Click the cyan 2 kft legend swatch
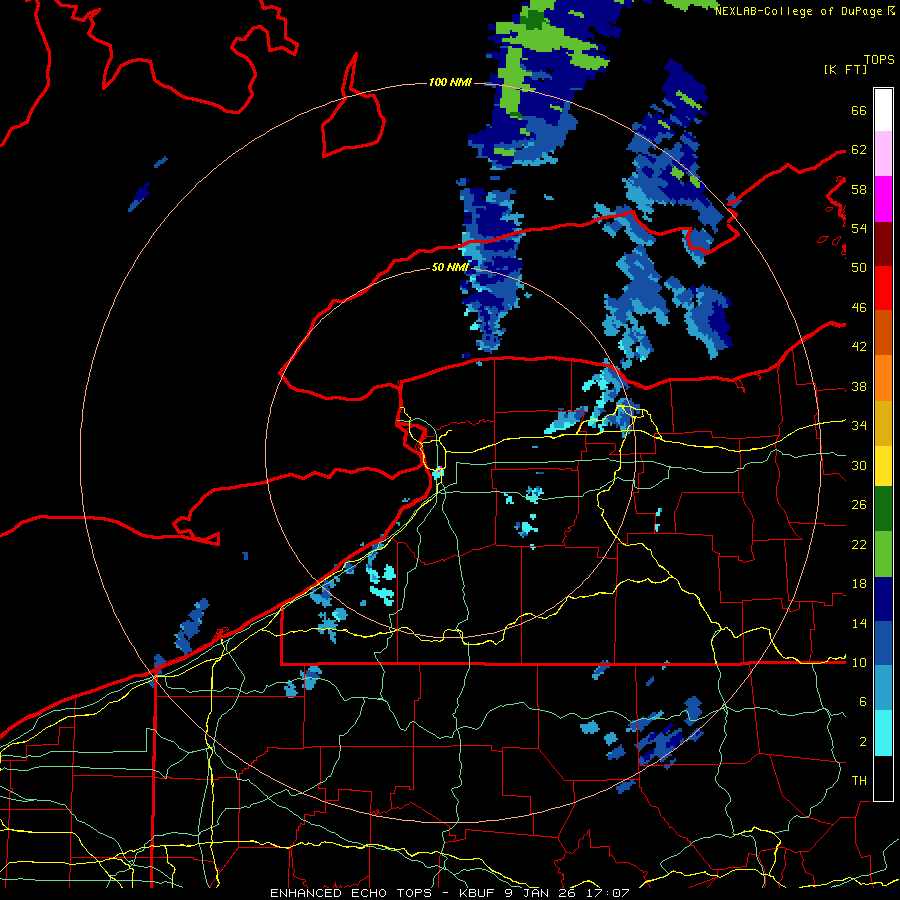Image resolution: width=900 pixels, height=900 pixels. tap(883, 733)
